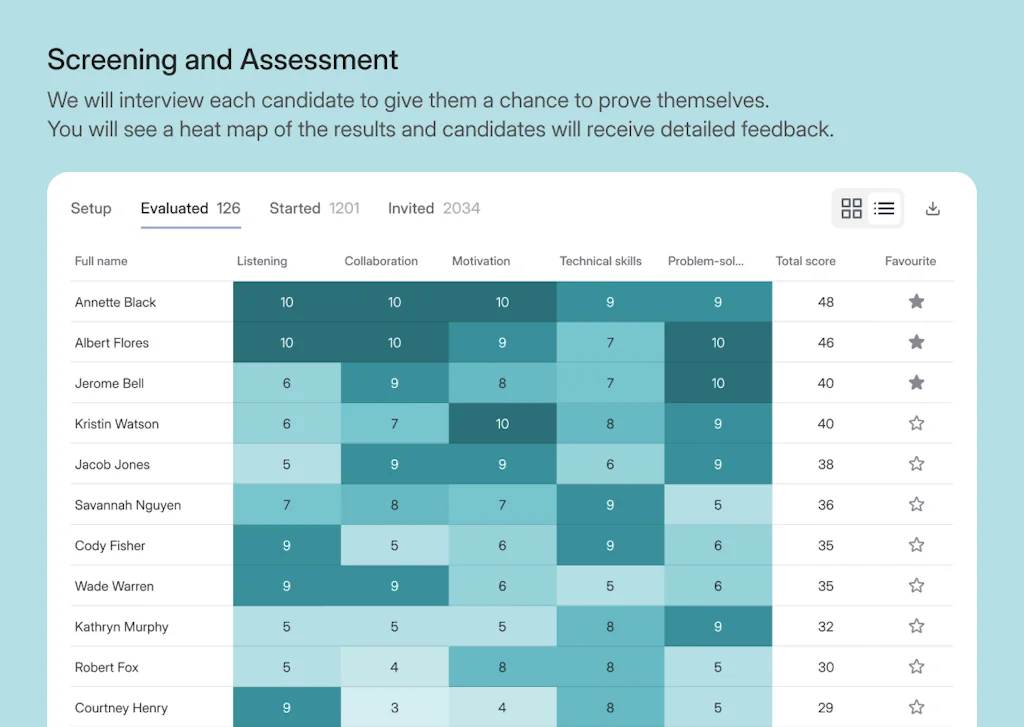The width and height of the screenshot is (1024, 727).
Task: Open the Setup tab
Action: [x=91, y=208]
